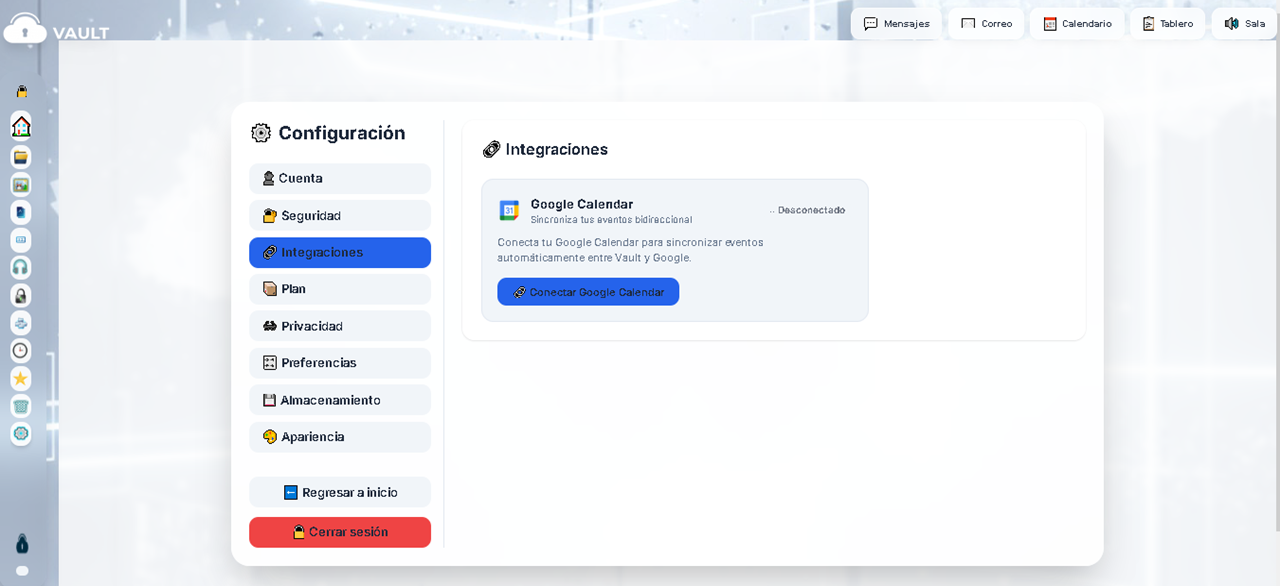Open Correo from the top bar
1280x586 pixels.
click(986, 23)
